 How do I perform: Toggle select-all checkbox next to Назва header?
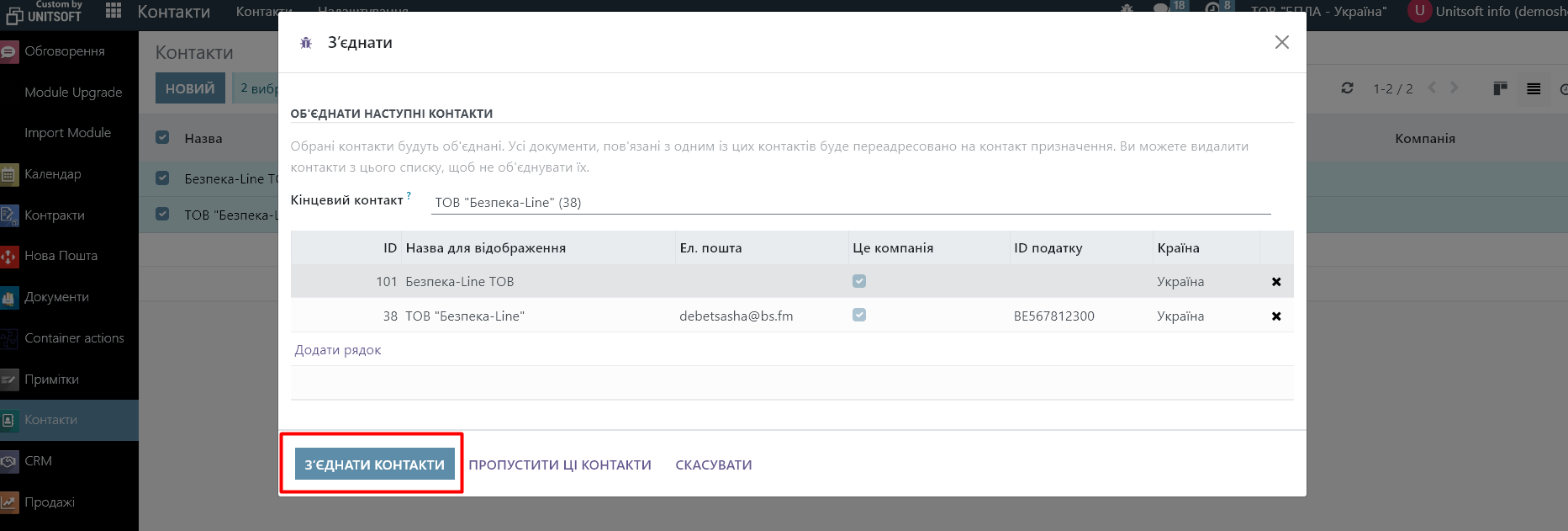point(162,138)
